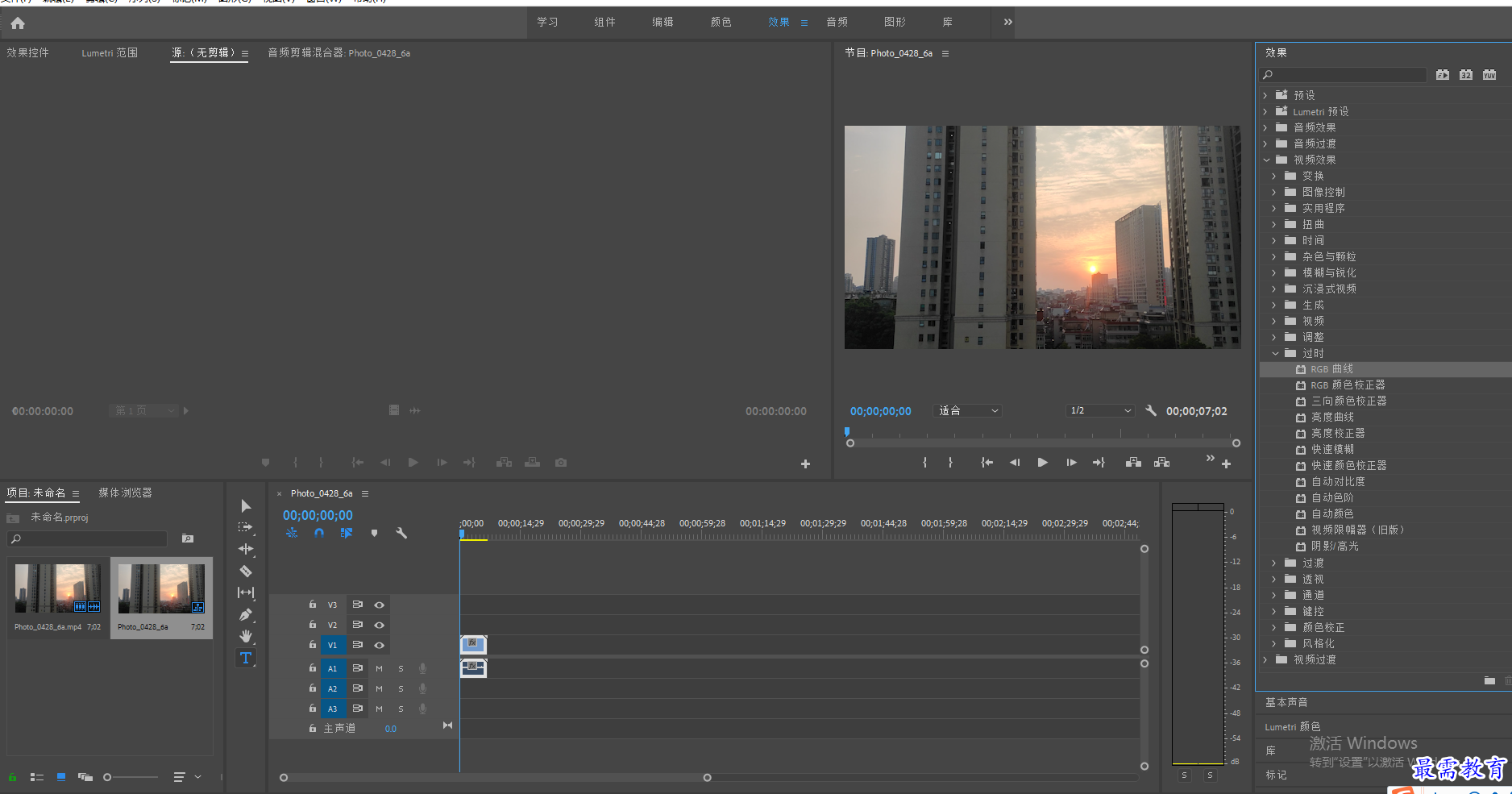The height and width of the screenshot is (794, 1512).
Task: Filter effects by accelerated effects icon
Action: click(x=1443, y=75)
